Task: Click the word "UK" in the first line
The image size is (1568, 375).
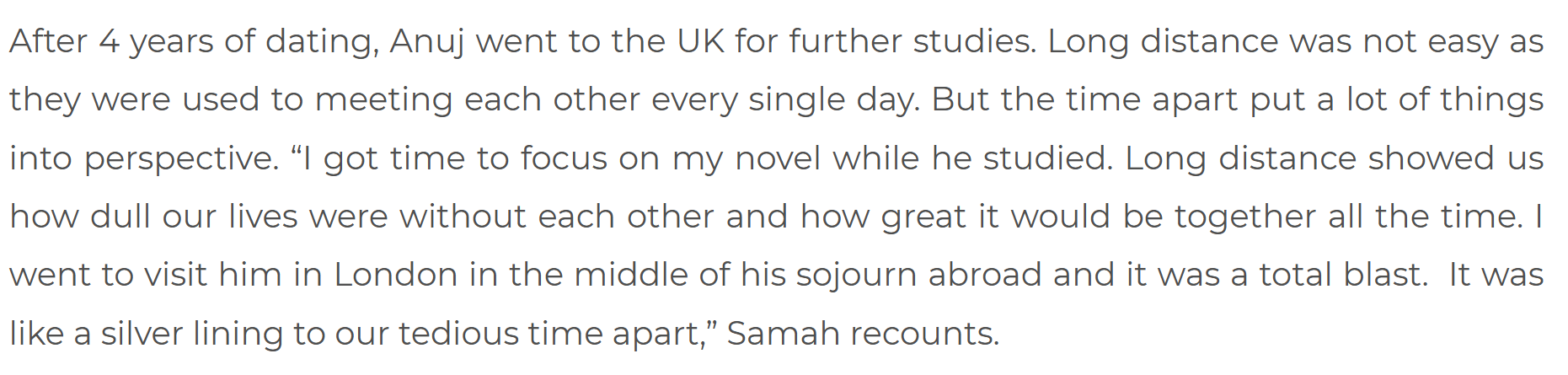Action: [x=700, y=42]
